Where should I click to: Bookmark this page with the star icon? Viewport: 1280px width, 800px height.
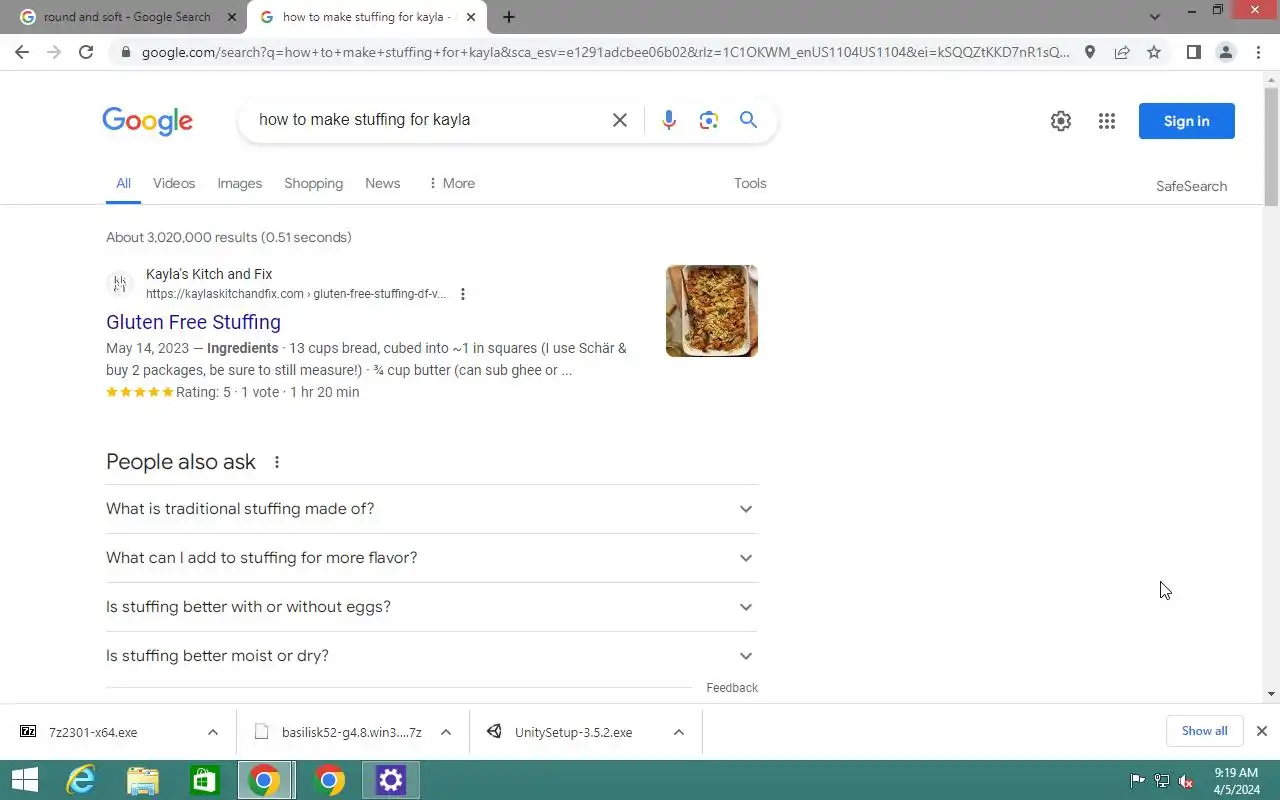[1154, 52]
